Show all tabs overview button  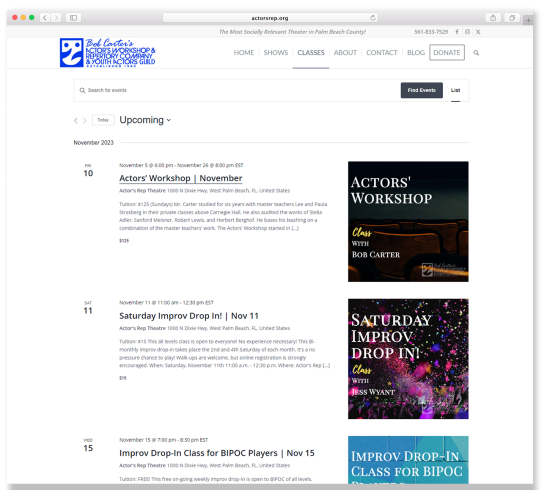coord(512,18)
